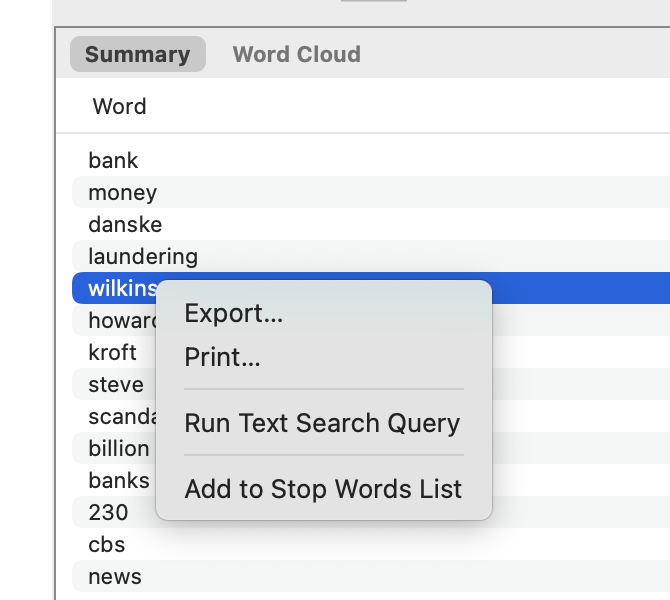Image resolution: width=670 pixels, height=600 pixels.
Task: Open the Word Cloud tab
Action: 296,54
